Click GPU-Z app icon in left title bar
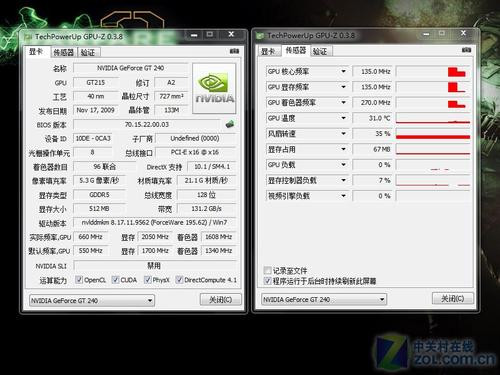This screenshot has width=500, height=375. [x=29, y=36]
